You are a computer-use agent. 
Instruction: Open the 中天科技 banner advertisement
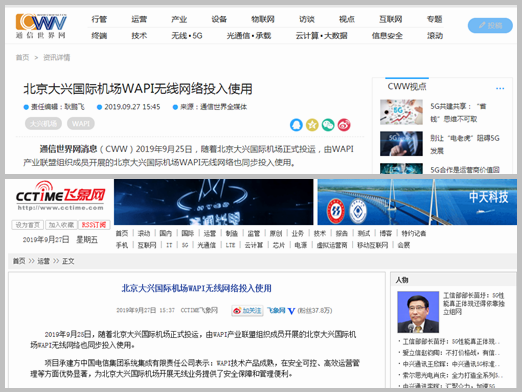[x=417, y=202]
